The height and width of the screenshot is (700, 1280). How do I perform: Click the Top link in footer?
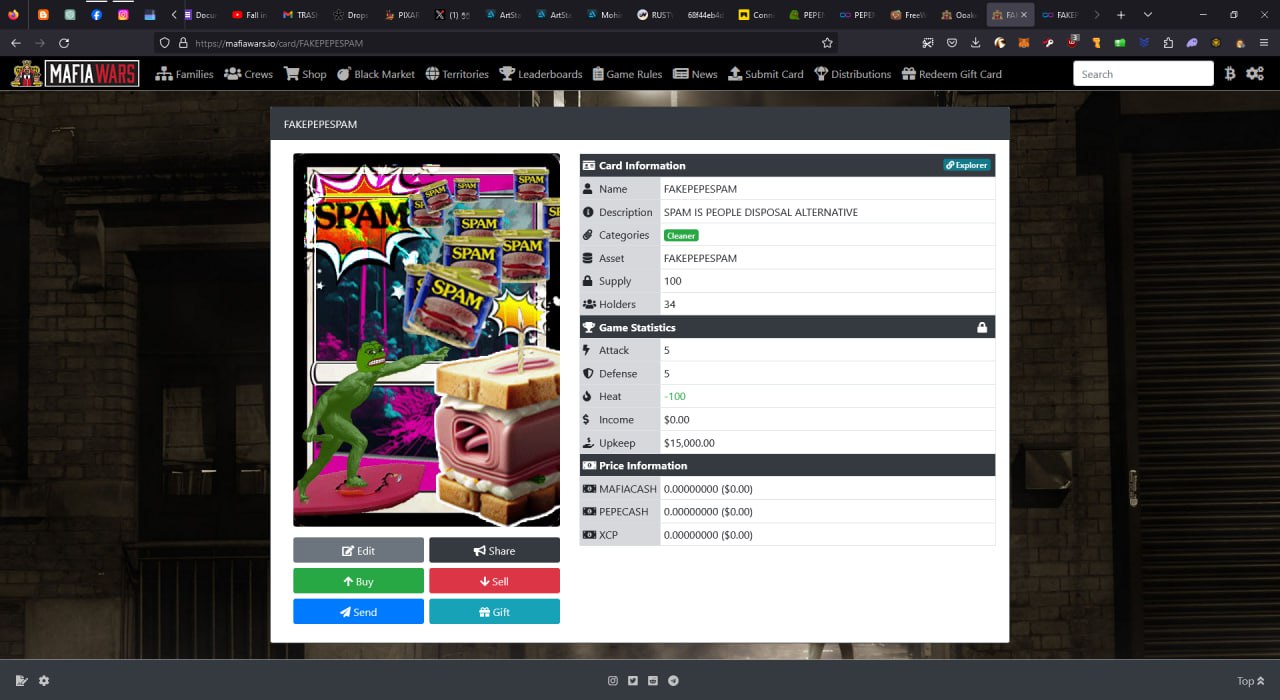click(1250, 681)
